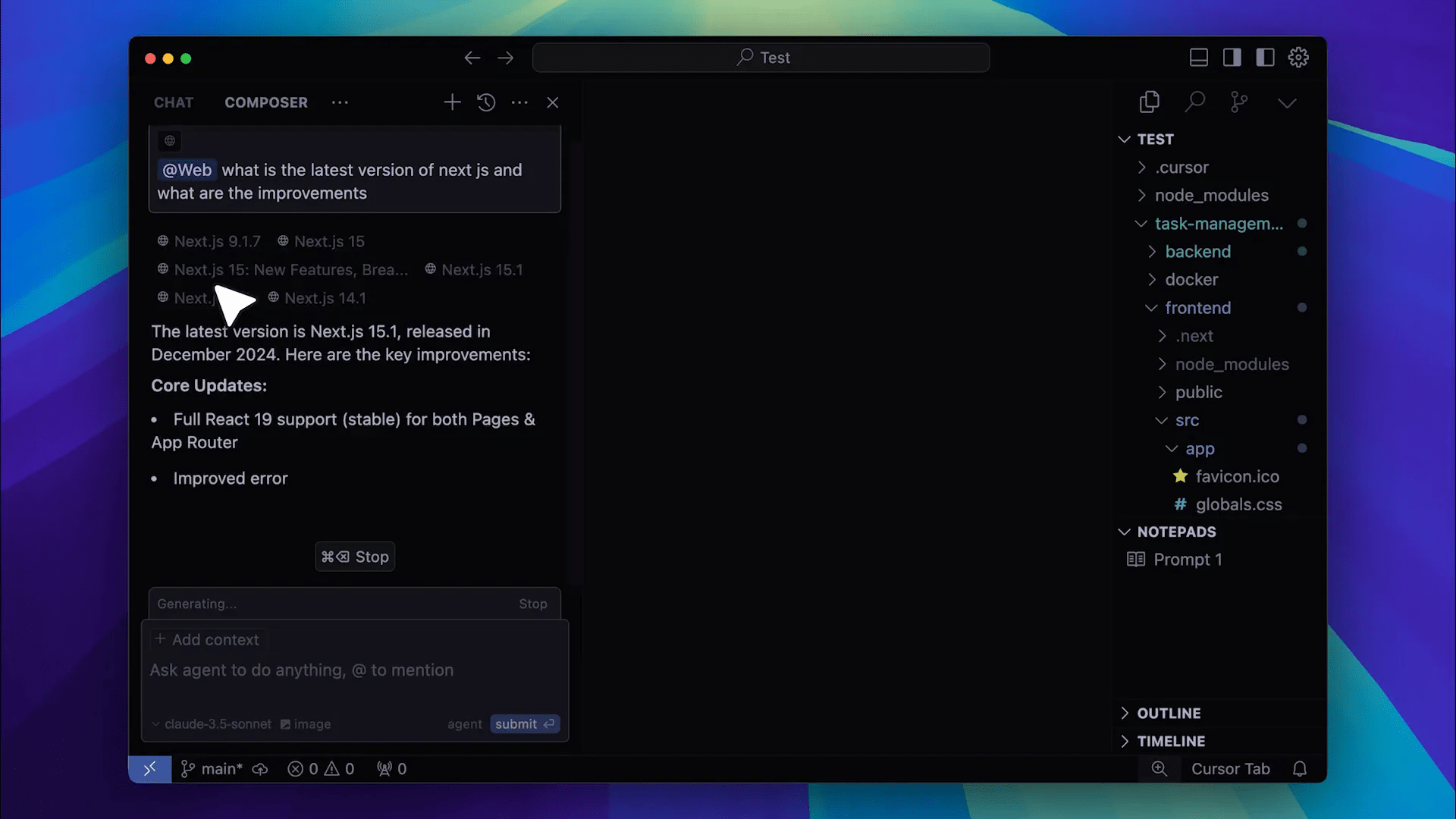The width and height of the screenshot is (1456, 819).
Task: Open the Search view icon
Action: tap(1195, 102)
